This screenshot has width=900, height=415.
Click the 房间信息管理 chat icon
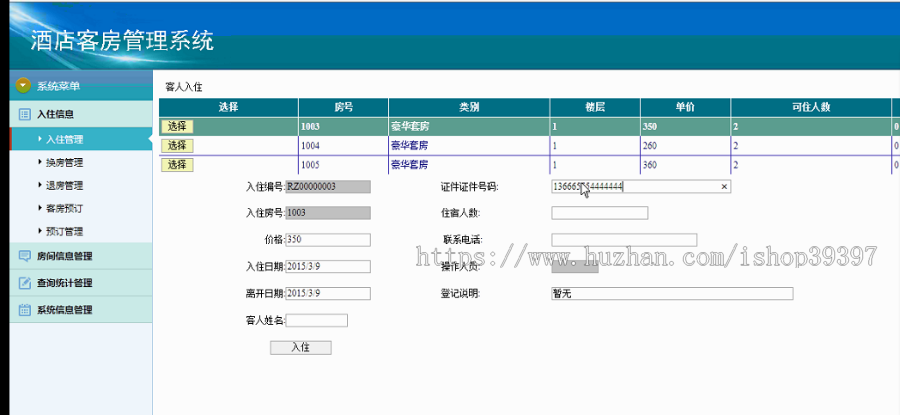tap(25, 256)
